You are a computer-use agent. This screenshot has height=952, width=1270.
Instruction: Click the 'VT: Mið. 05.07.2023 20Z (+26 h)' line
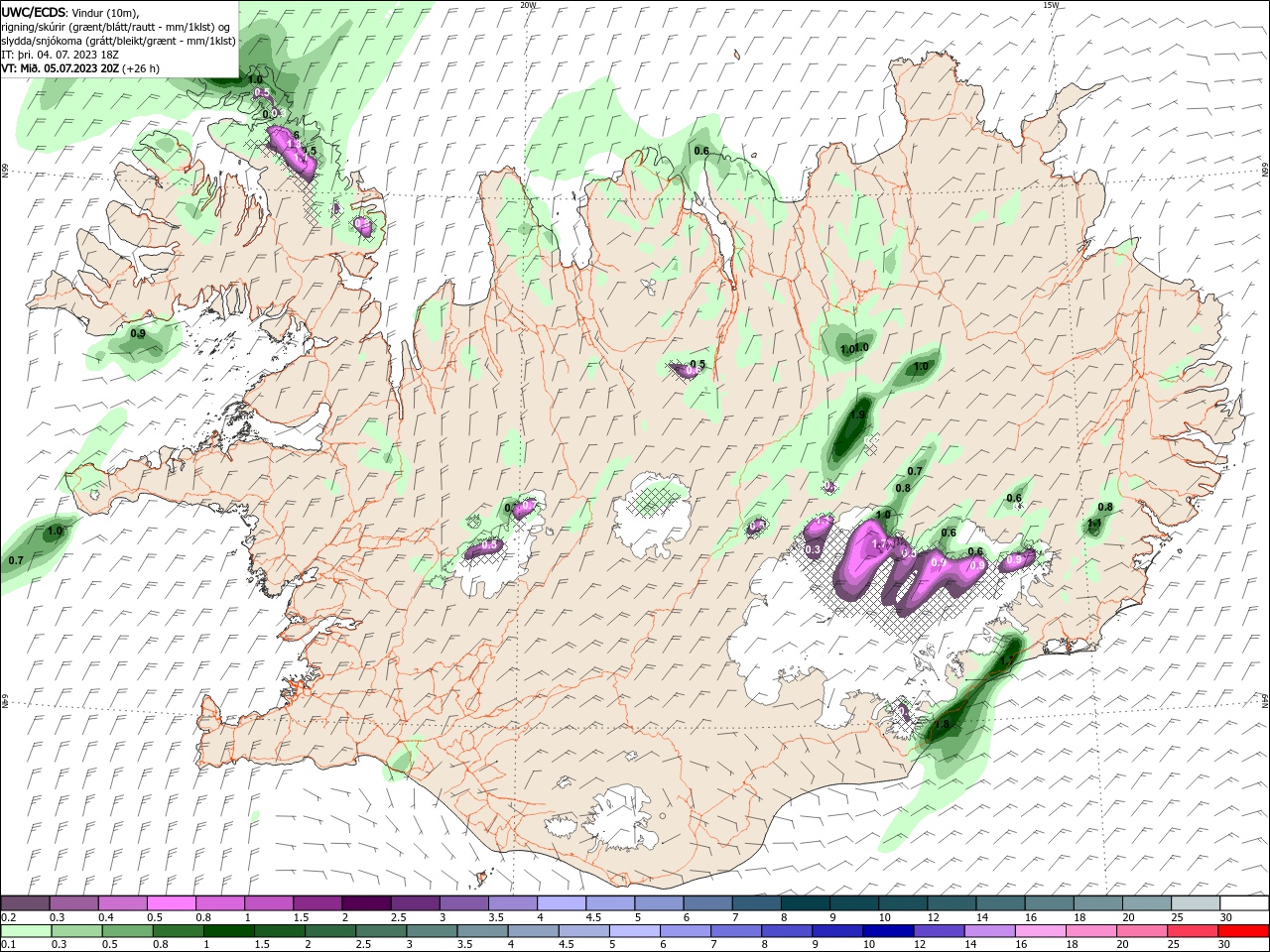coord(80,68)
